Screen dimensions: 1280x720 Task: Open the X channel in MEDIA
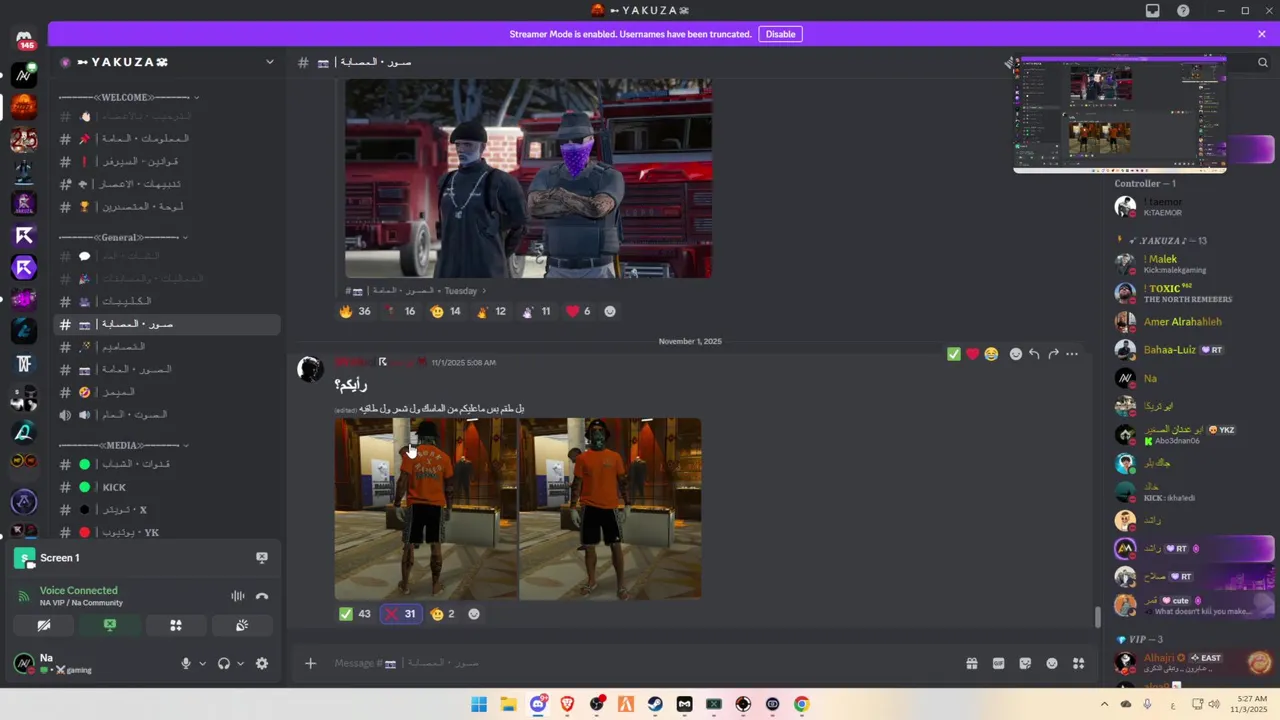coord(168,510)
